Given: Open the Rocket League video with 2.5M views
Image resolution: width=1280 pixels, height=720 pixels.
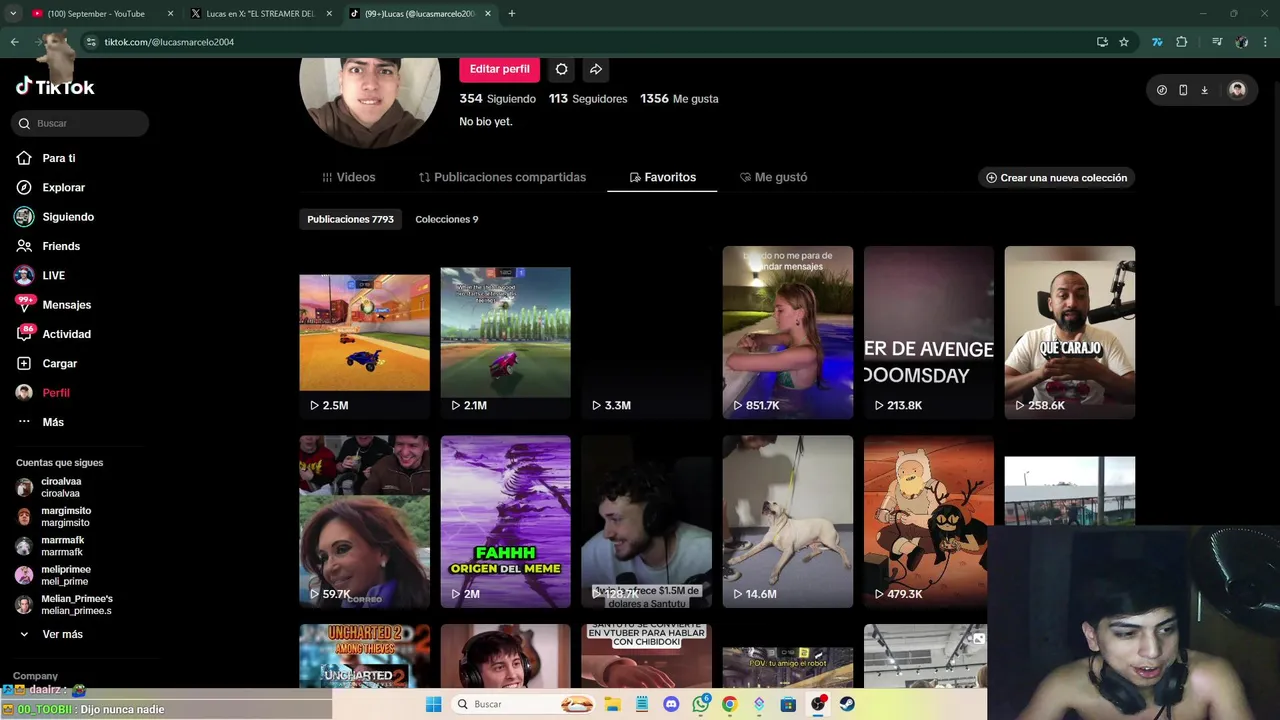Looking at the screenshot, I should 364,332.
